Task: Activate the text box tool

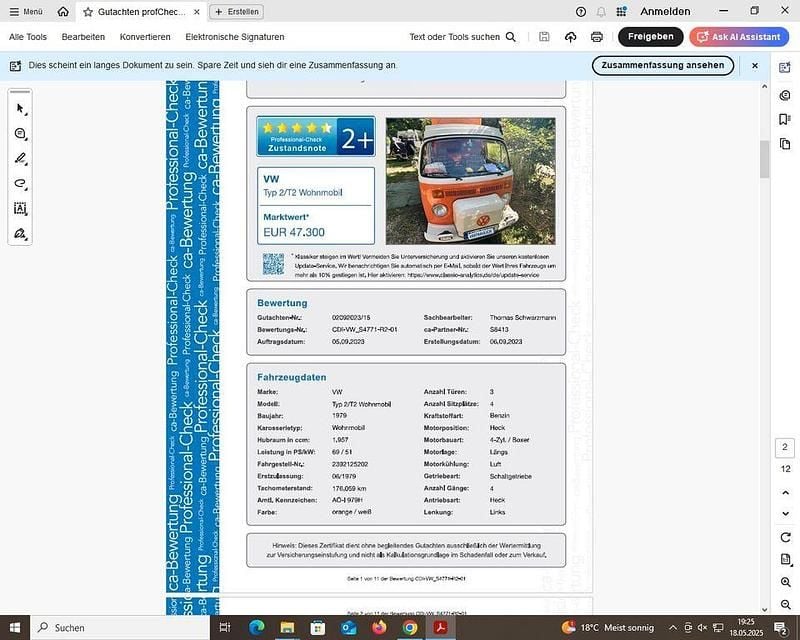Action: [20, 209]
